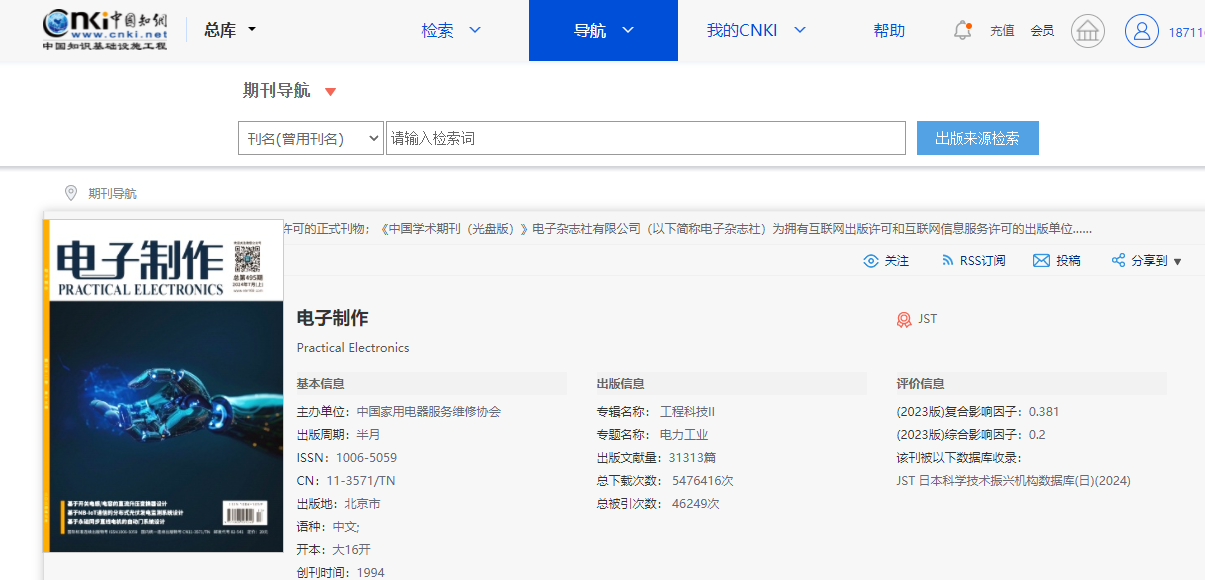Click 工程科技II text

687,412
